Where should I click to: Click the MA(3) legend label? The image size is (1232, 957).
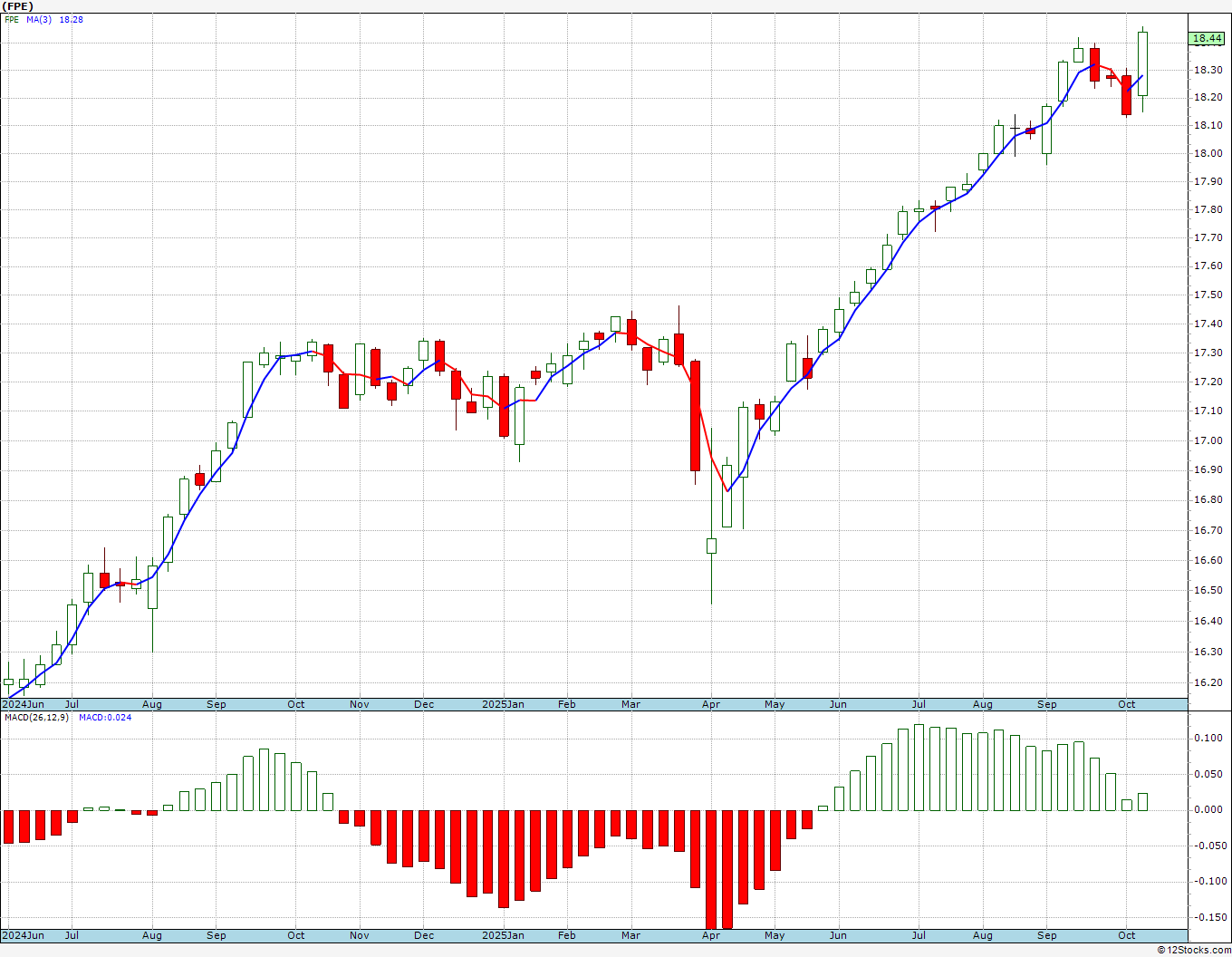pyautogui.click(x=40, y=19)
